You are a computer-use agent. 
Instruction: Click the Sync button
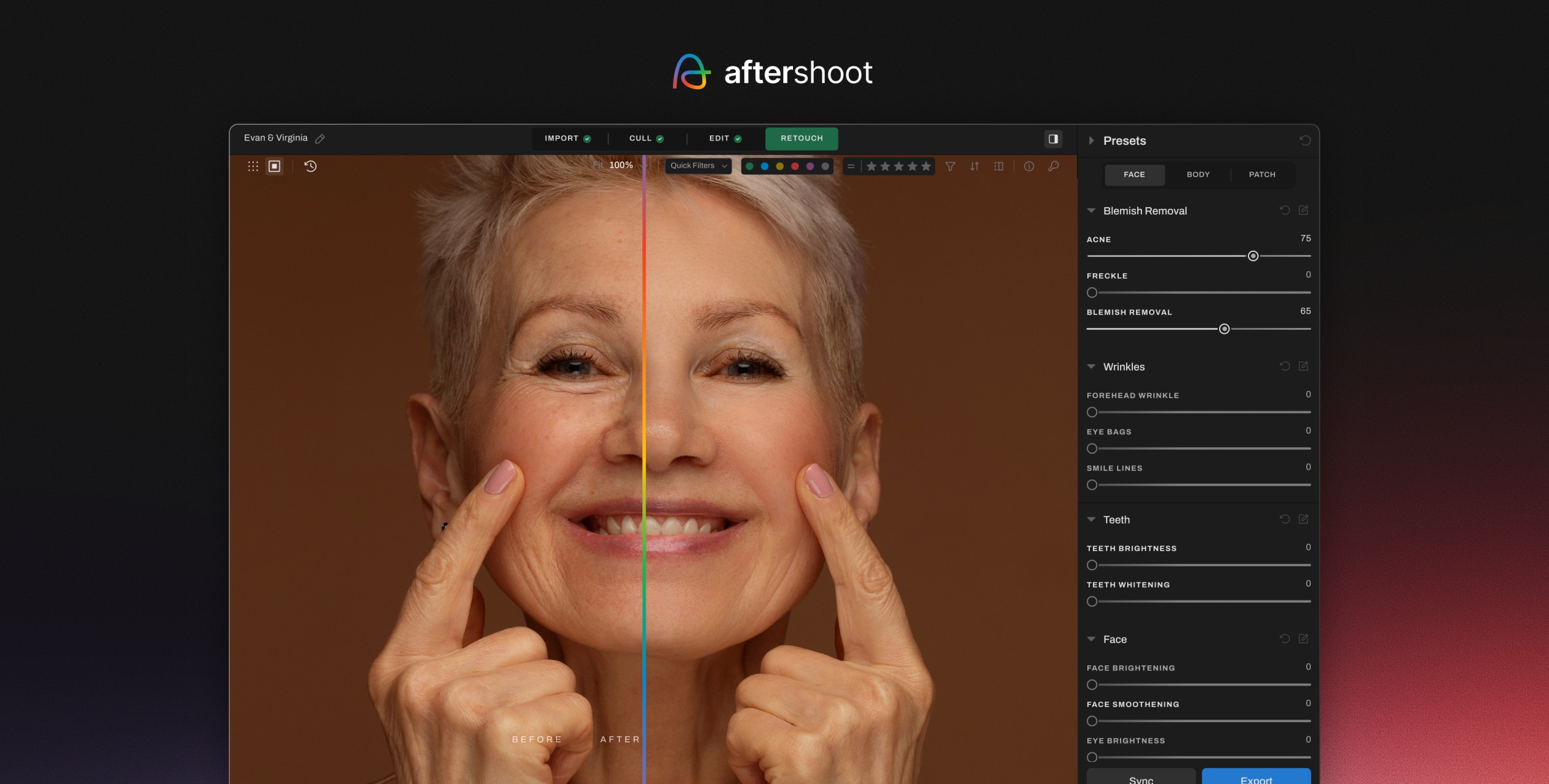[x=1141, y=778]
